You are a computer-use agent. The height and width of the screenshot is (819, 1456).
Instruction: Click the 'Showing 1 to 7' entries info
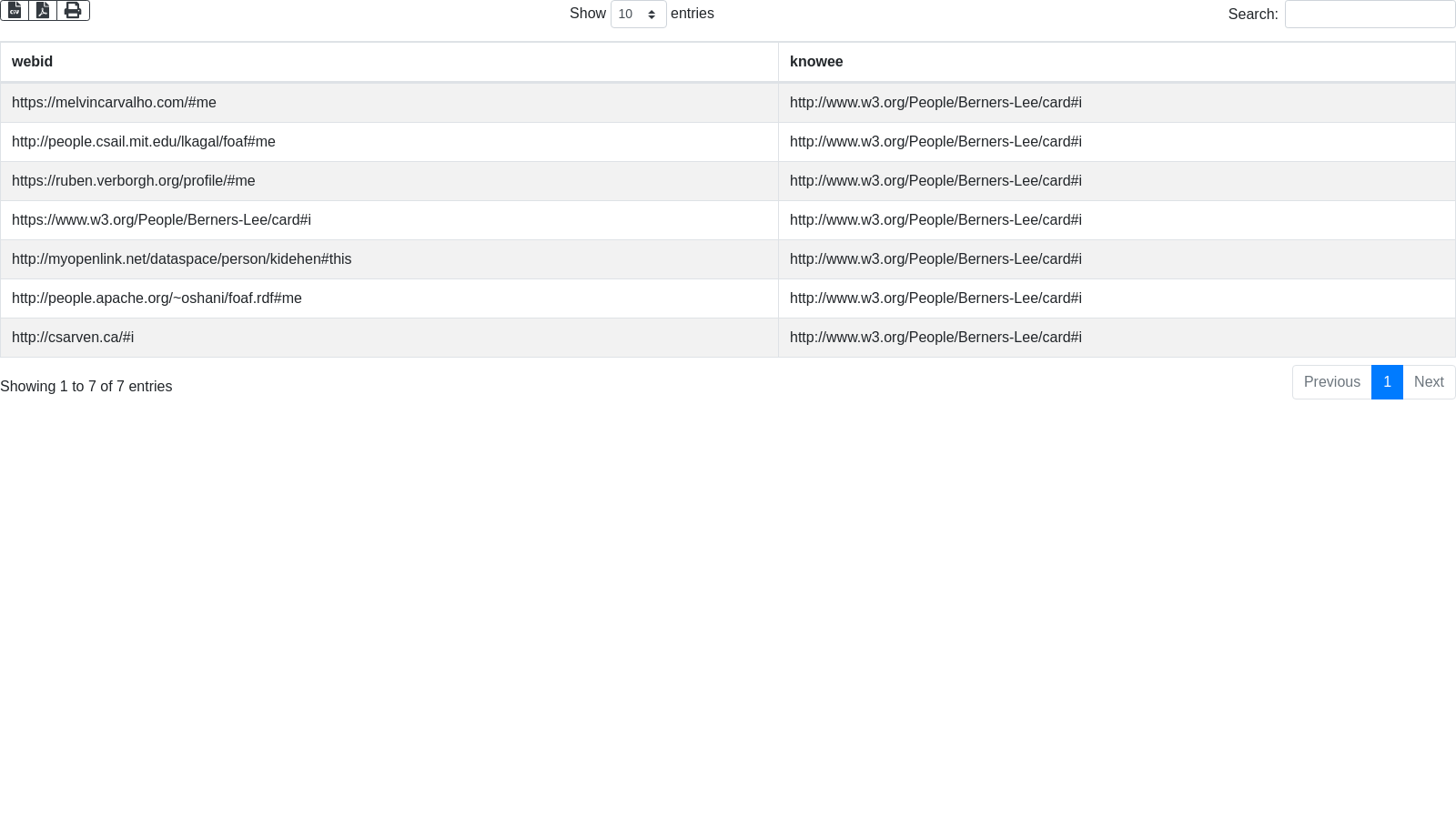point(86,387)
